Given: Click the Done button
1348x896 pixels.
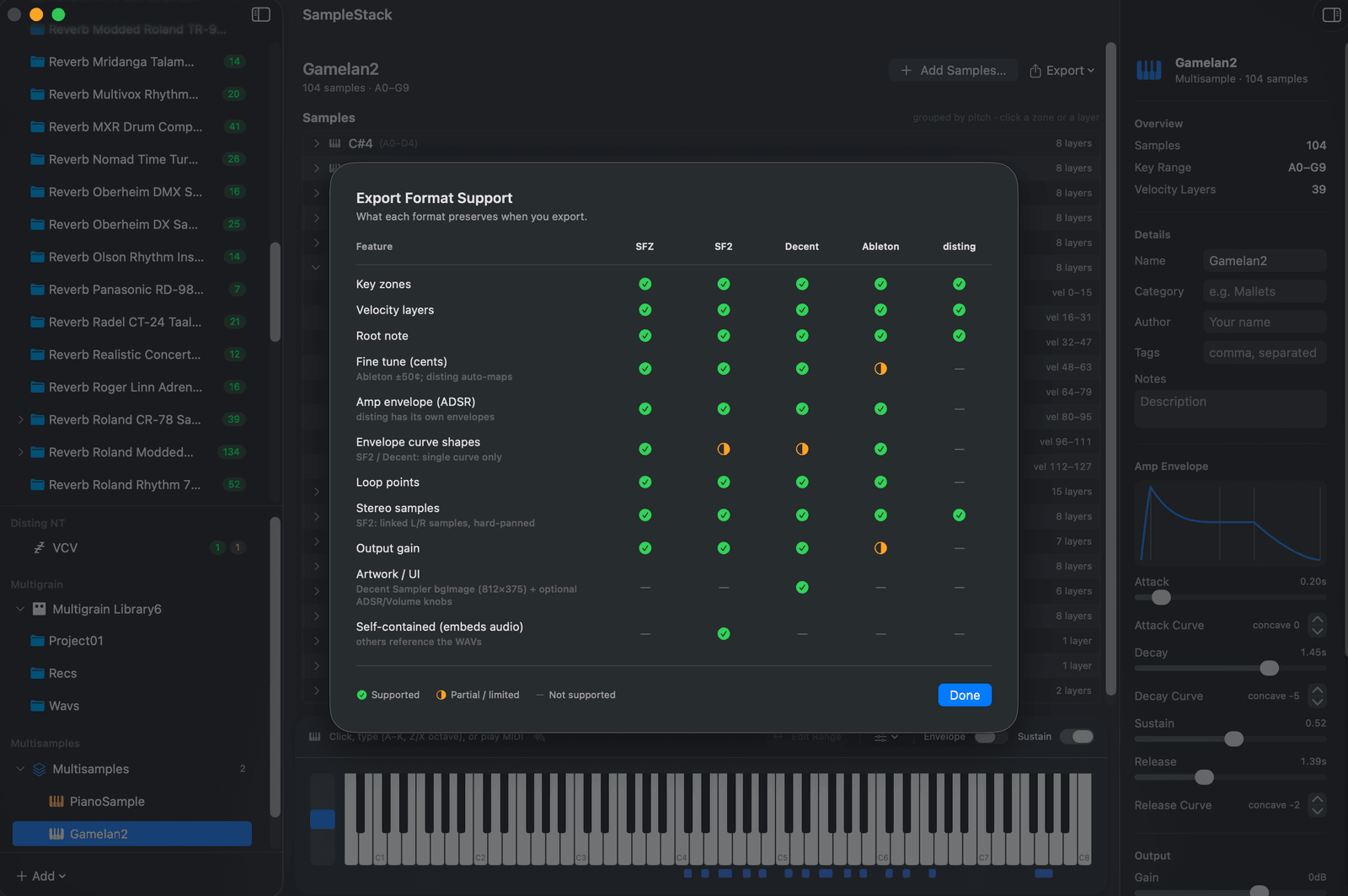Looking at the screenshot, I should tap(965, 696).
